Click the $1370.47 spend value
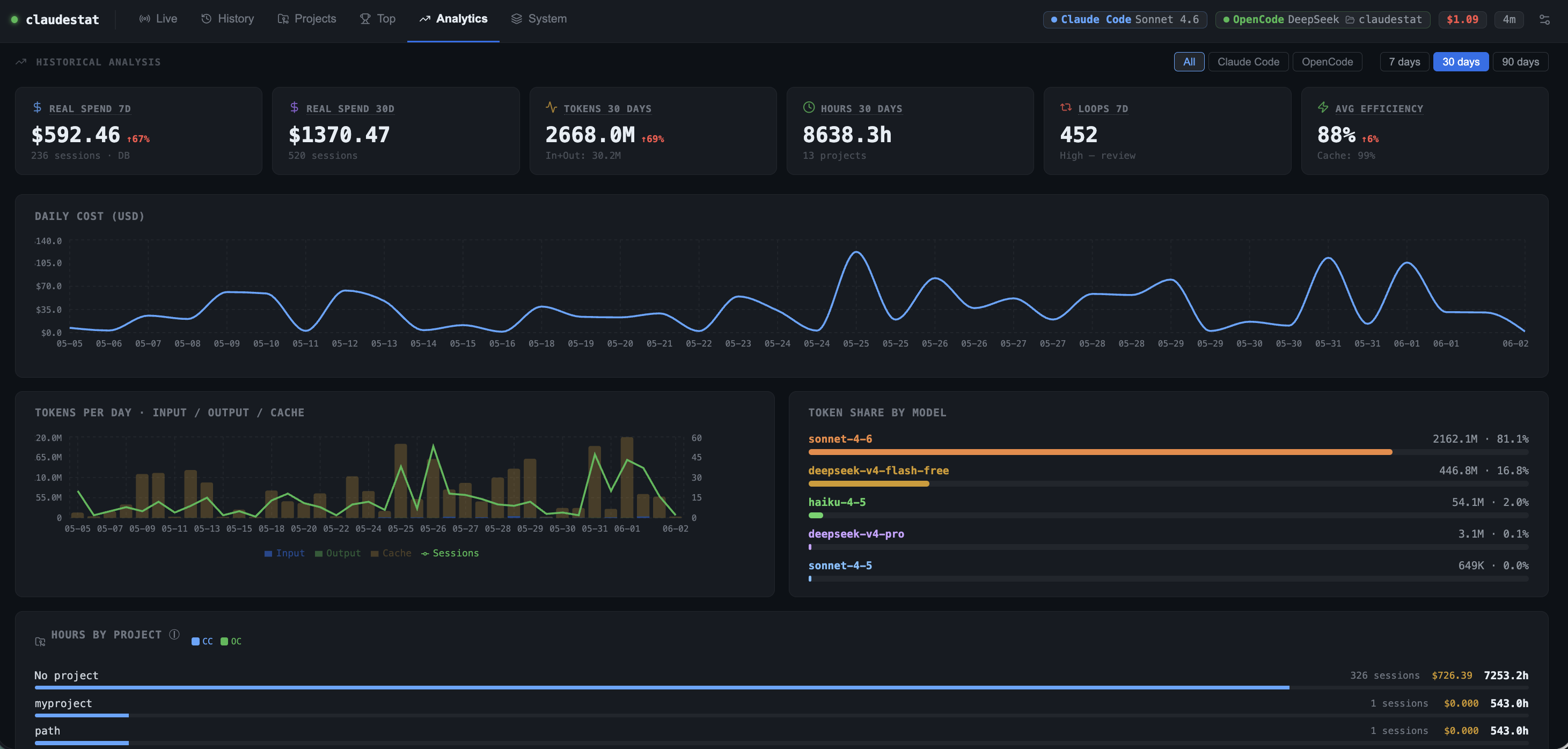1568x749 pixels. point(339,135)
